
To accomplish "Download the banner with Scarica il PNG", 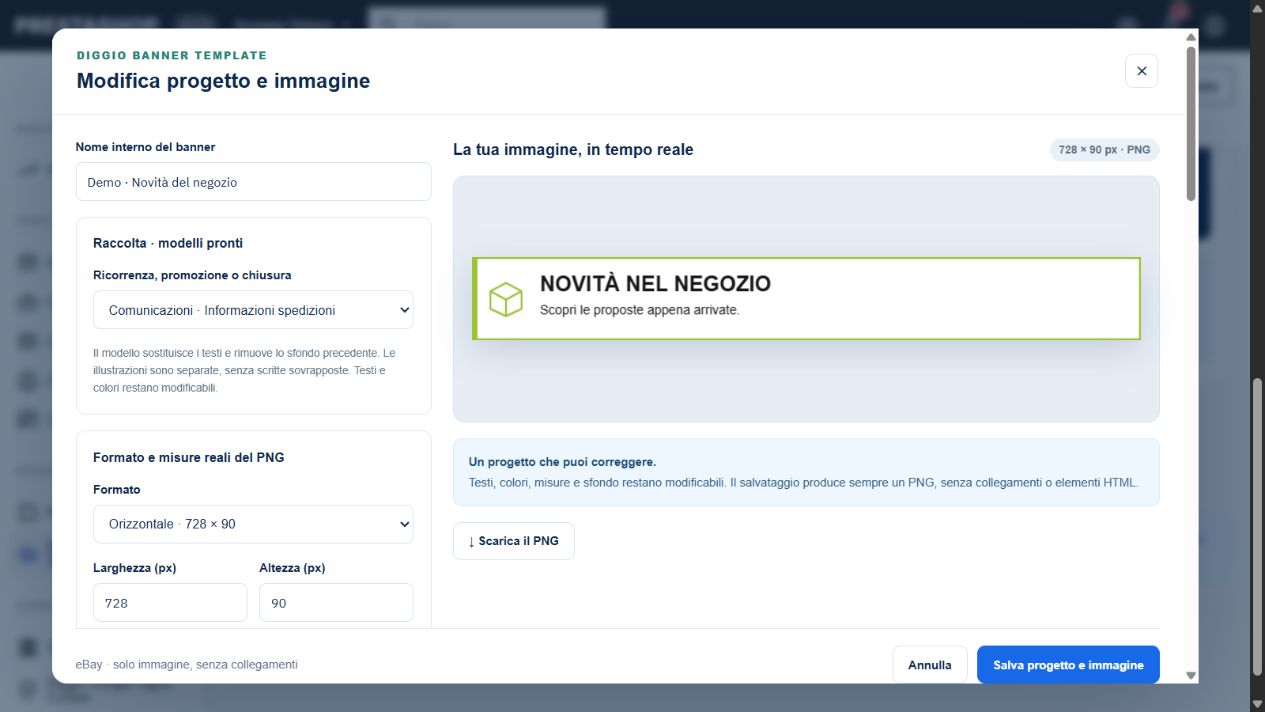I will click(514, 541).
